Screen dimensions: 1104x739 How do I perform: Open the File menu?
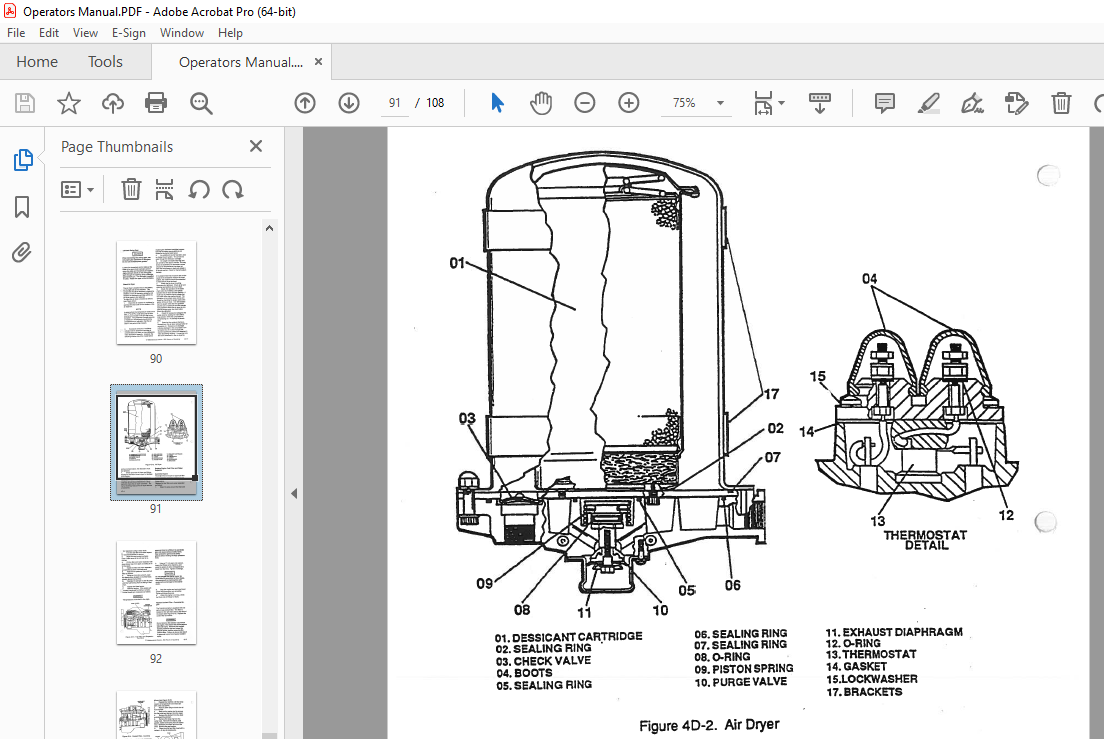click(x=16, y=32)
